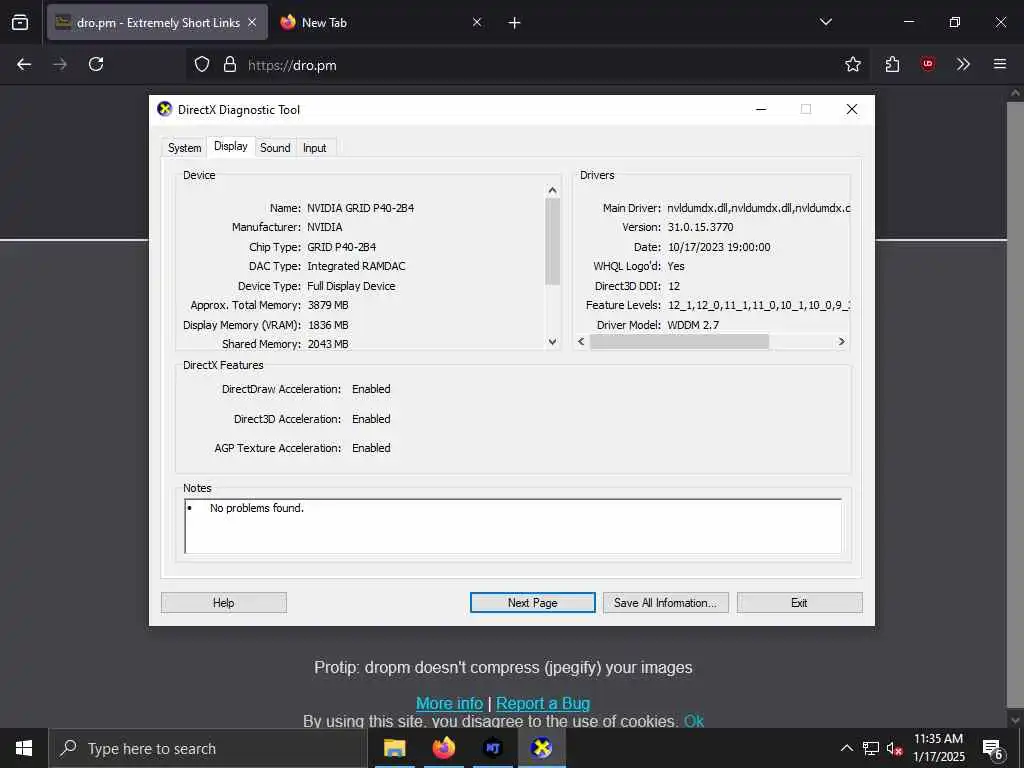Screen dimensions: 1024x768
Task: Open the Report a Bug link
Action: [543, 703]
